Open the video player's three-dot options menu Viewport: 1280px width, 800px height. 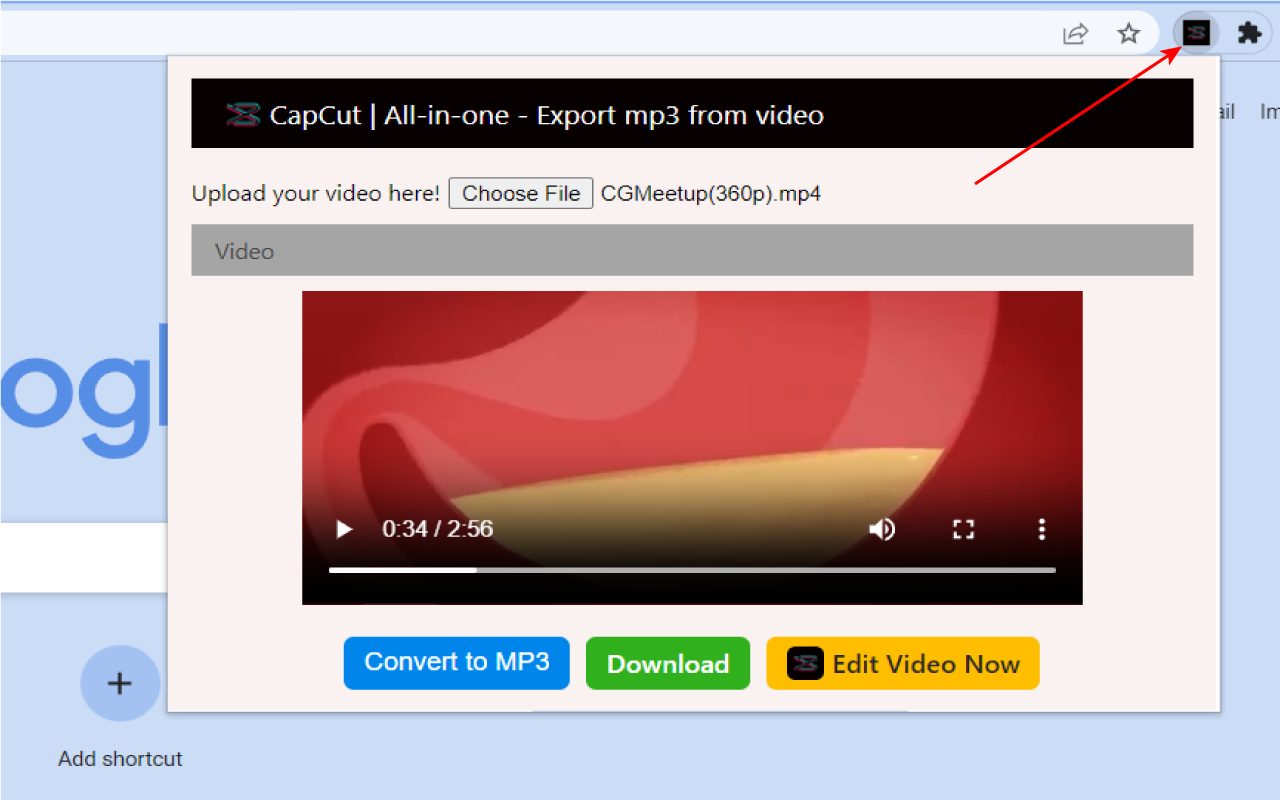1041,529
